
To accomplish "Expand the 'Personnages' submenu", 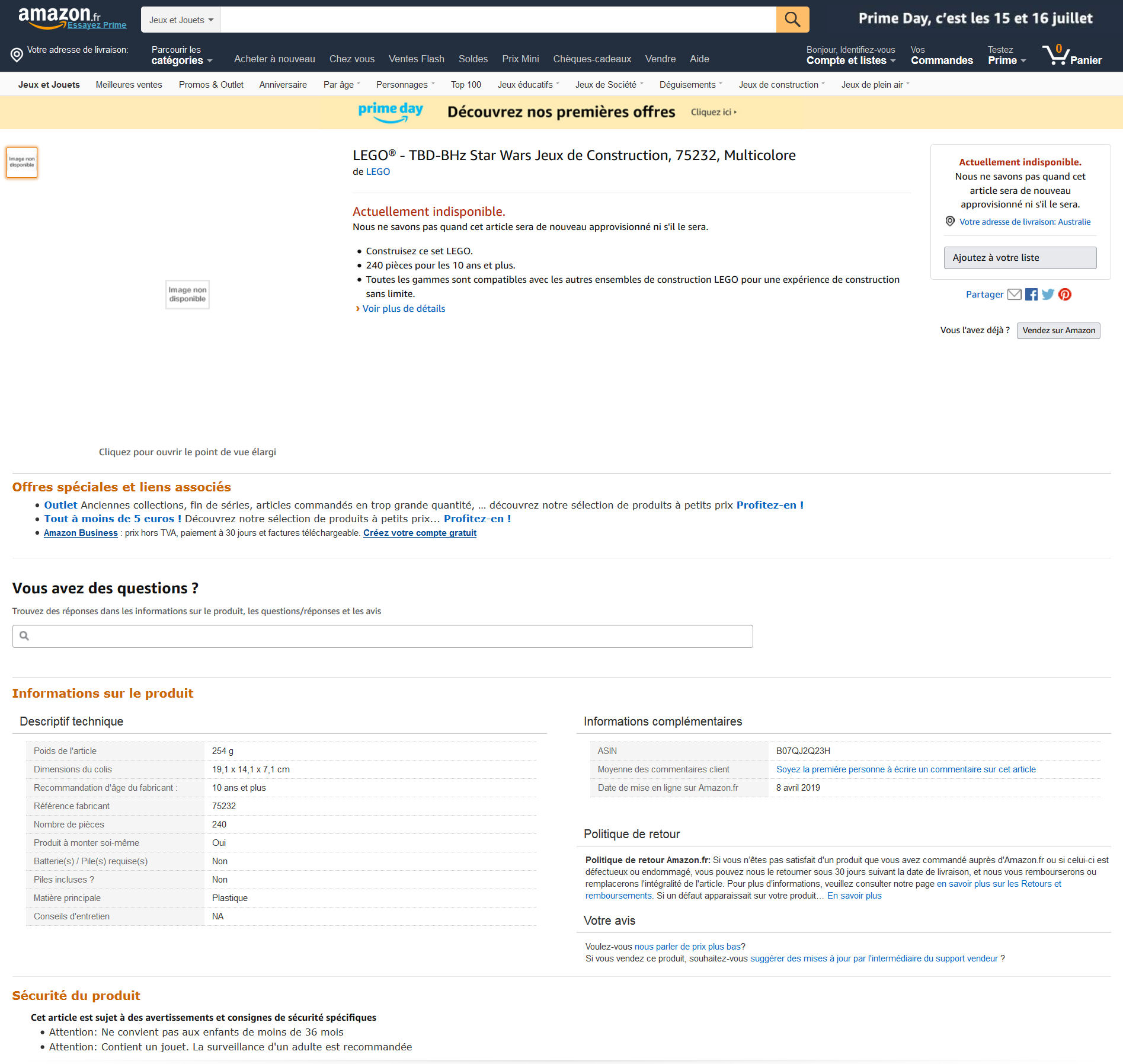I will (405, 85).
